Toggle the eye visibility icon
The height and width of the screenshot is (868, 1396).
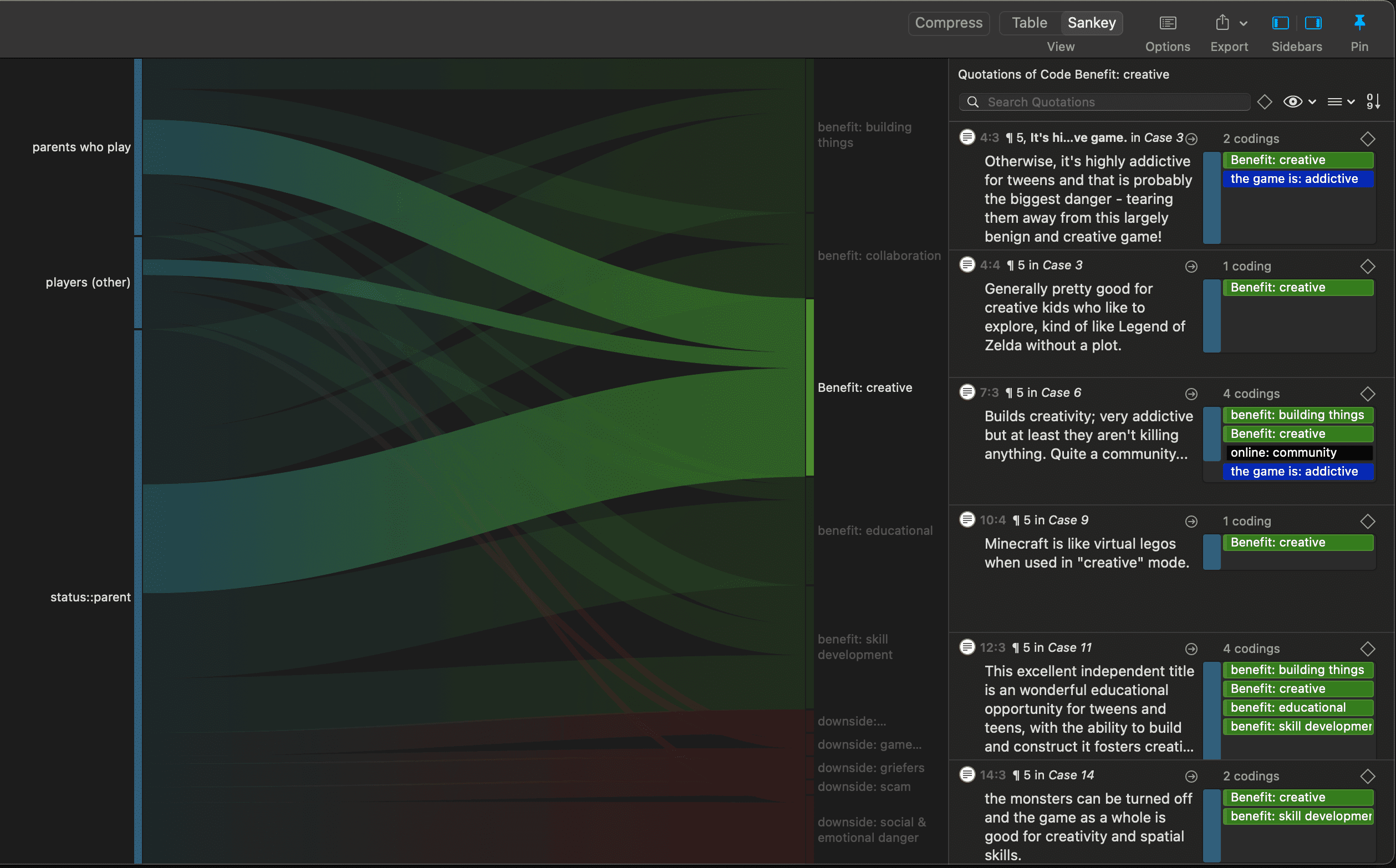click(1293, 102)
